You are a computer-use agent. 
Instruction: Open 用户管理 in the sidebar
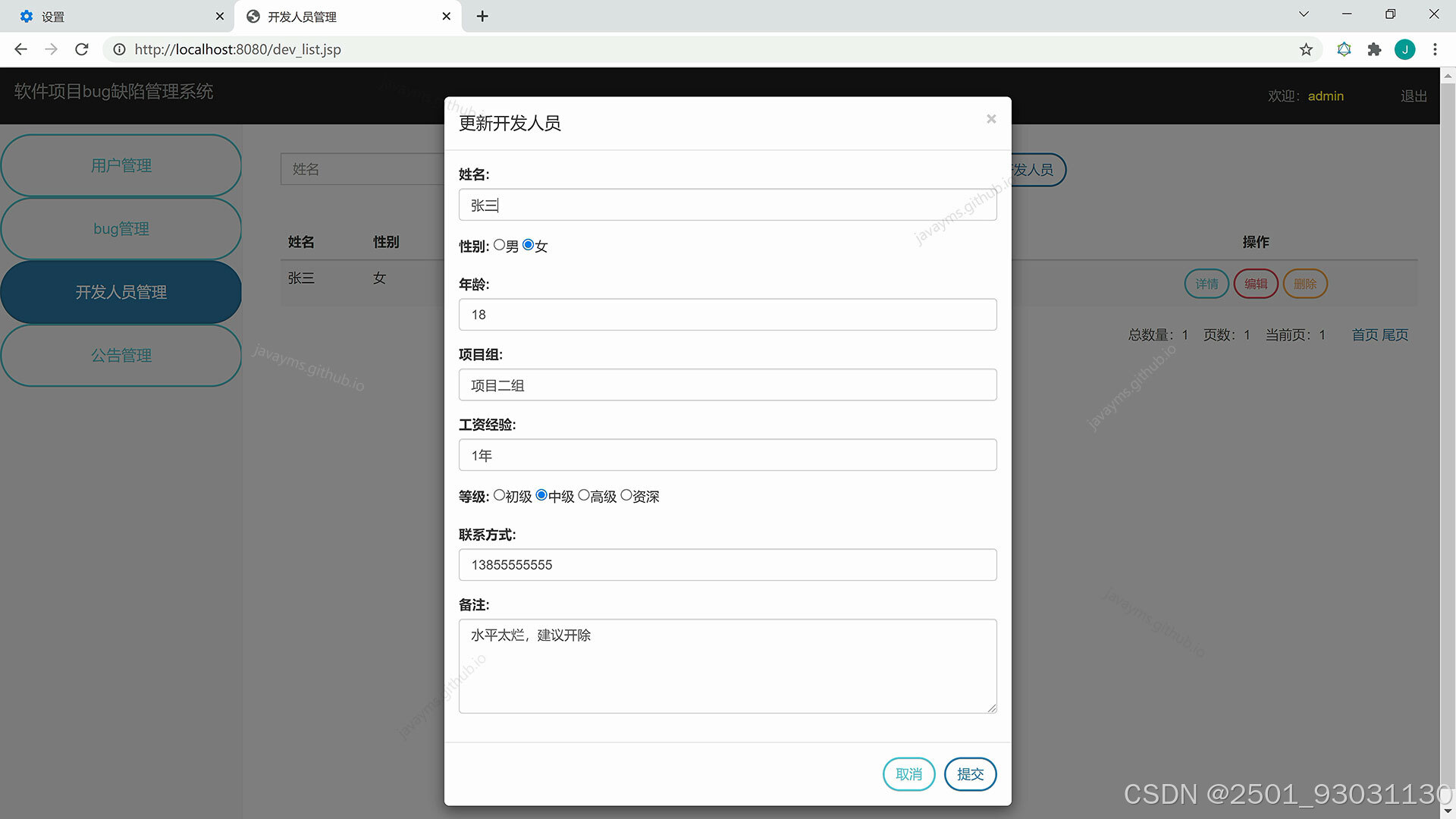[x=121, y=165]
